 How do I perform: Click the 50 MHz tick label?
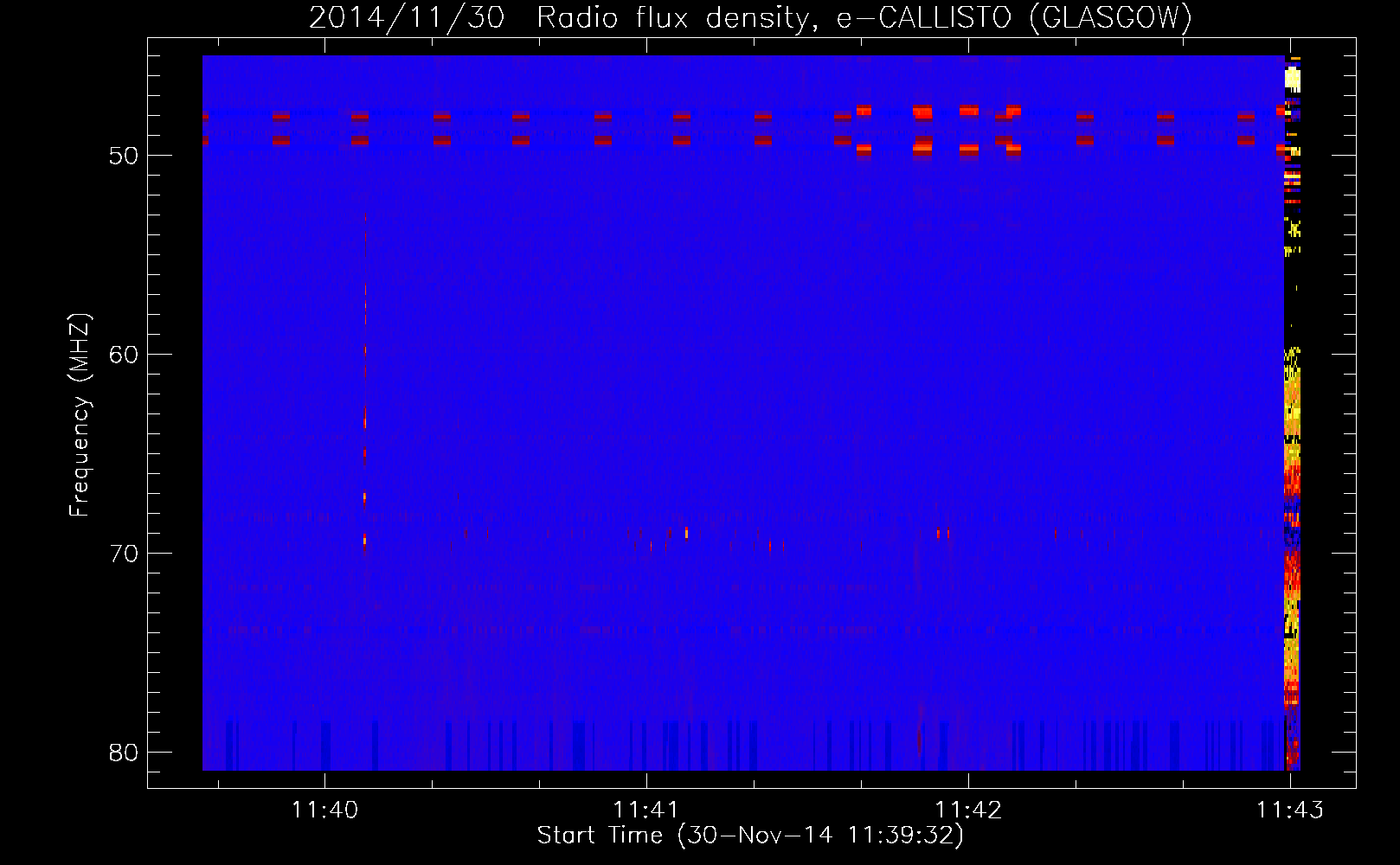click(124, 156)
